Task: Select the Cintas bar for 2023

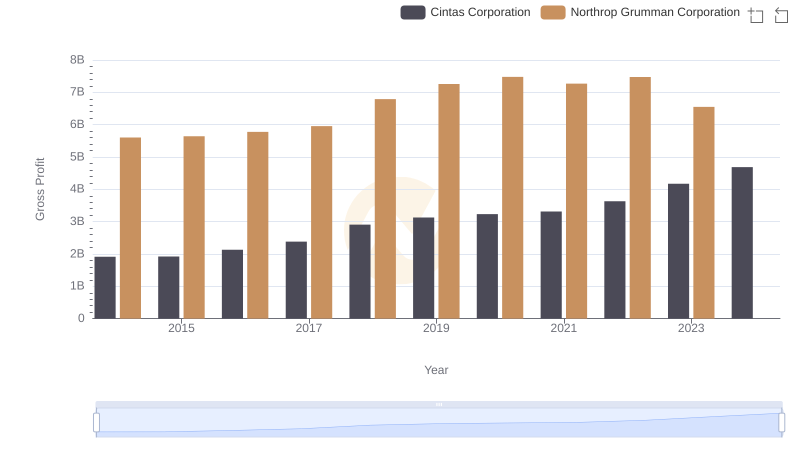Action: click(x=678, y=251)
